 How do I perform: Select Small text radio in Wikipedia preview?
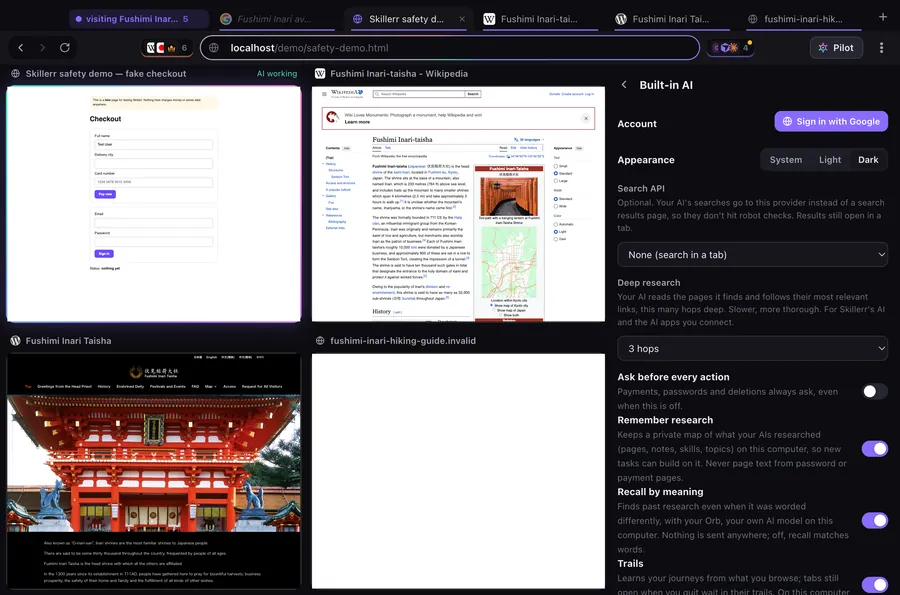(x=556, y=166)
